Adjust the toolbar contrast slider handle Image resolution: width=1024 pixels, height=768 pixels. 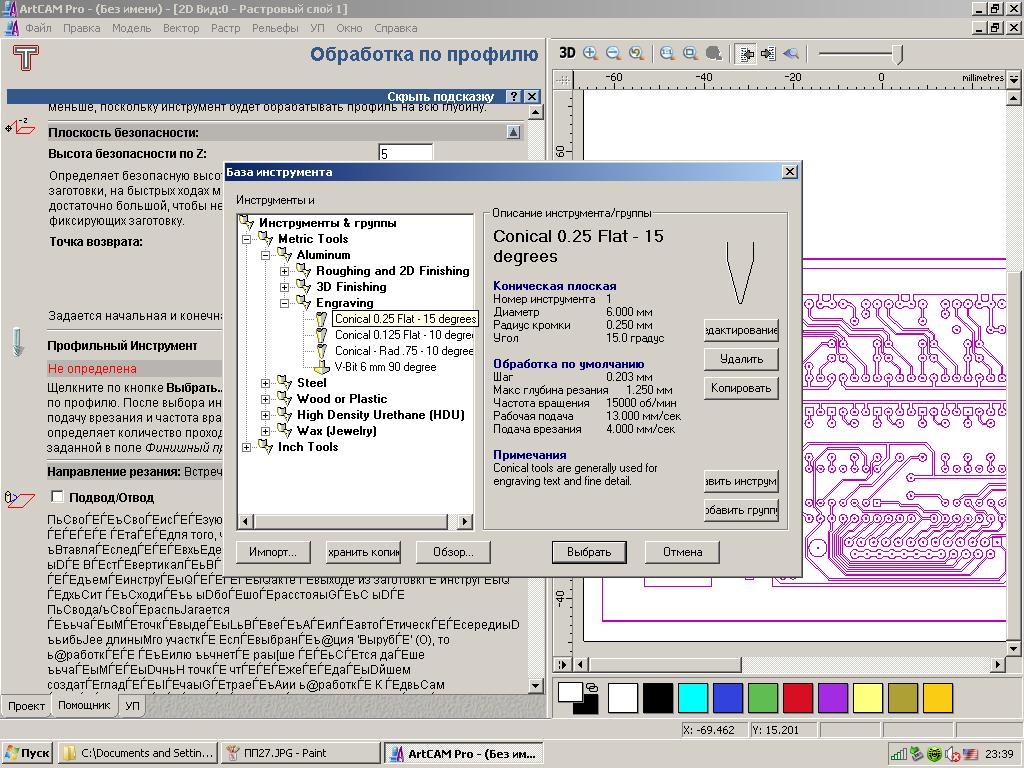[x=898, y=54]
